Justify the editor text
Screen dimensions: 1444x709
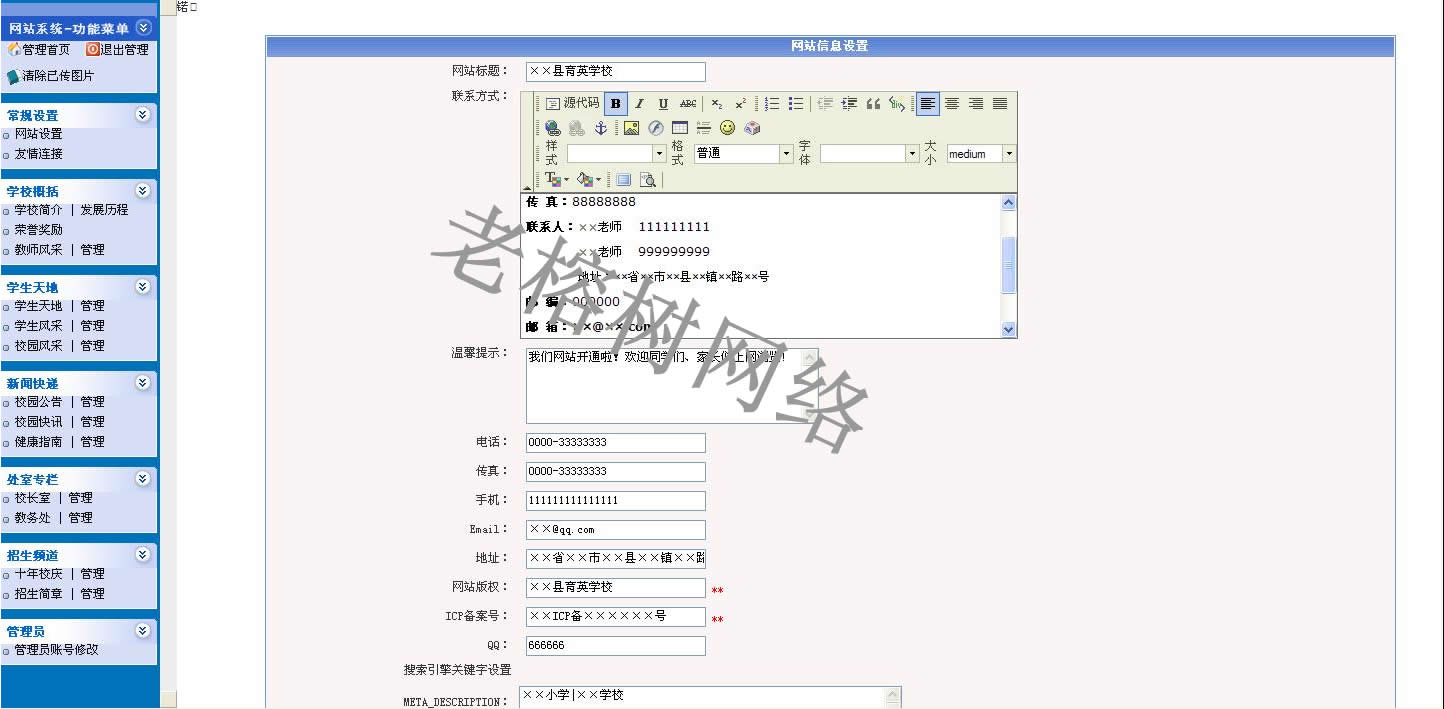click(x=1000, y=103)
